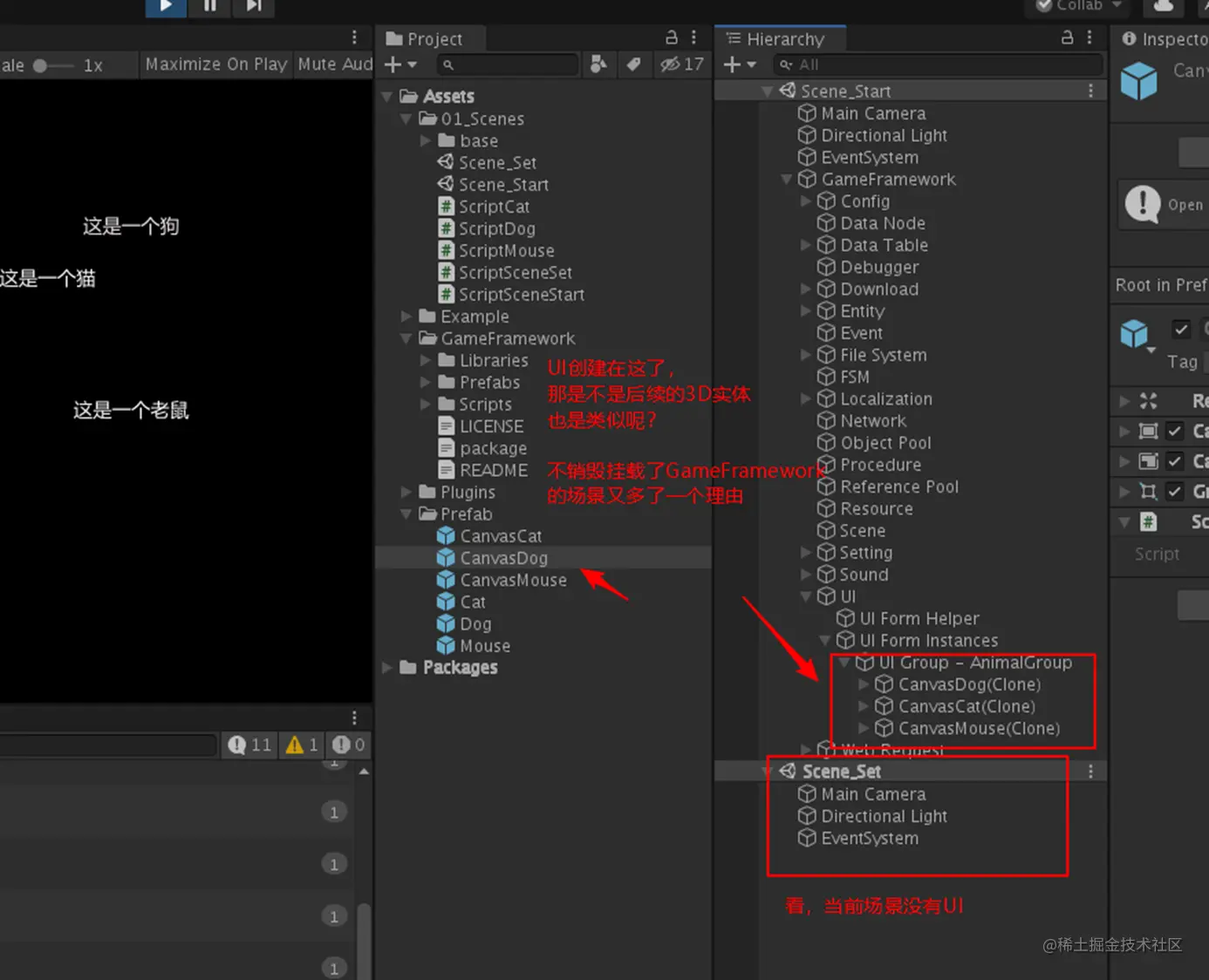Expand the base folder
Viewport: 1209px width, 980px height.
(x=426, y=140)
